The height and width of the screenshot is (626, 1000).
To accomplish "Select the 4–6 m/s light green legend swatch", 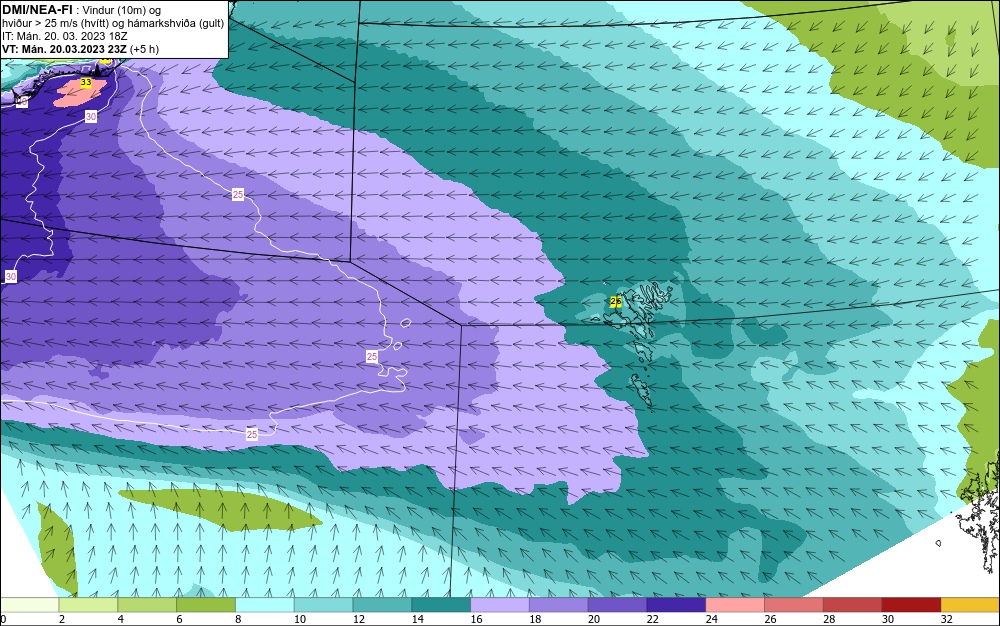I will coord(147,605).
